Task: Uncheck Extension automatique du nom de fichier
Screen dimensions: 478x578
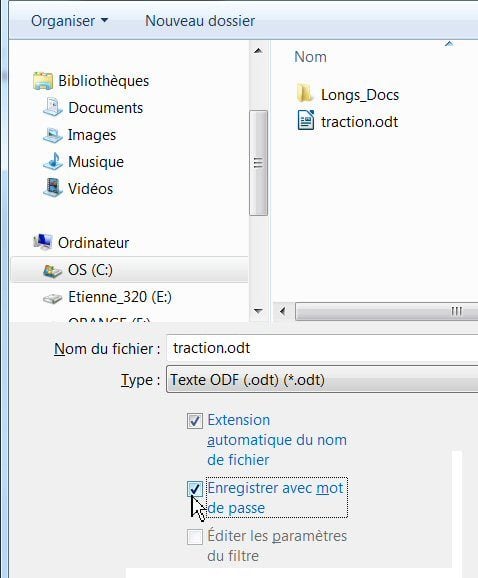Action: tap(195, 421)
